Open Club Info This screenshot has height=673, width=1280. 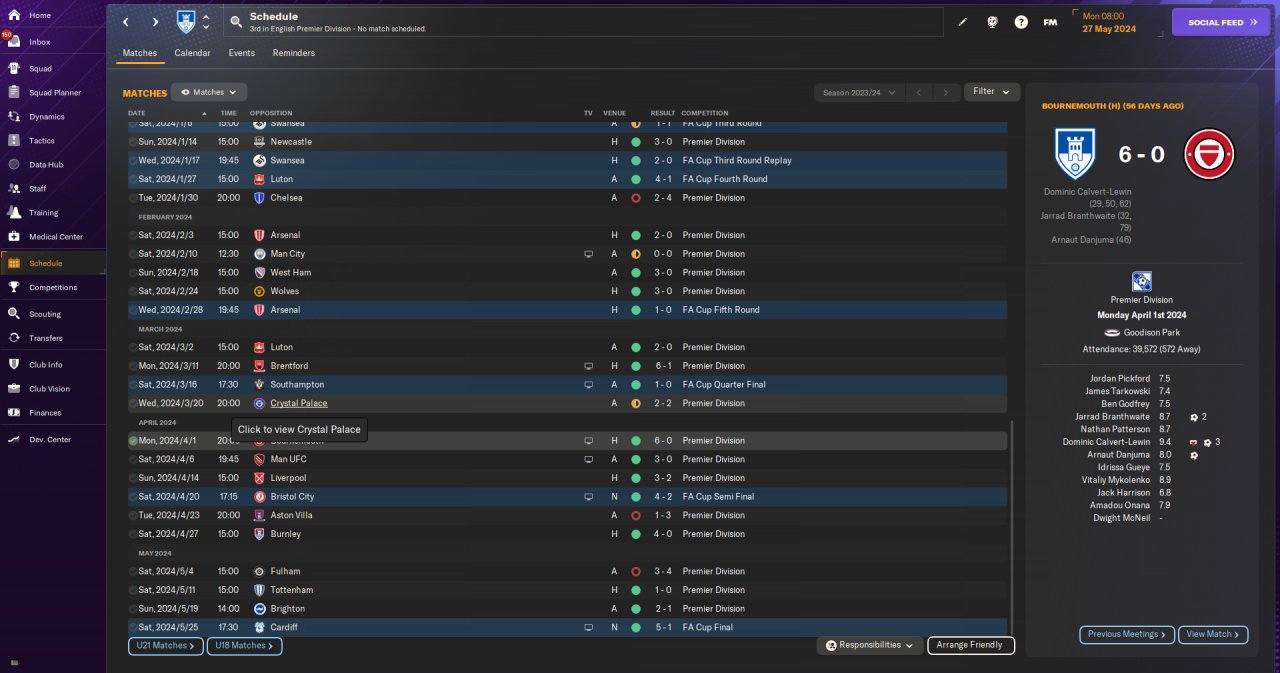[45, 364]
